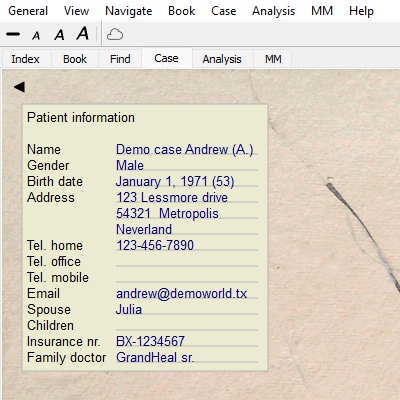Click the Insurance nr. field BX-1234567
This screenshot has width=400, height=400.
tap(187, 341)
